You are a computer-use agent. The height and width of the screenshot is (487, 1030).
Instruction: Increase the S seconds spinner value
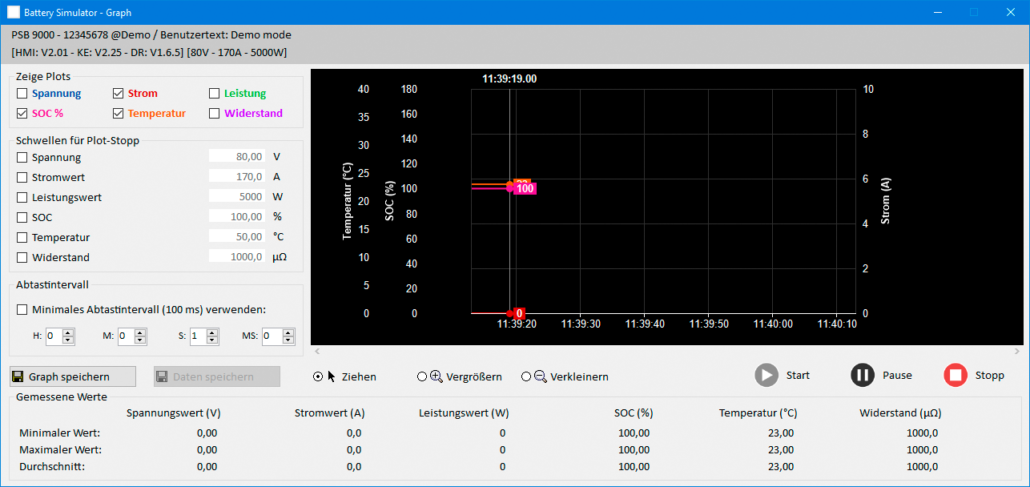(212, 332)
